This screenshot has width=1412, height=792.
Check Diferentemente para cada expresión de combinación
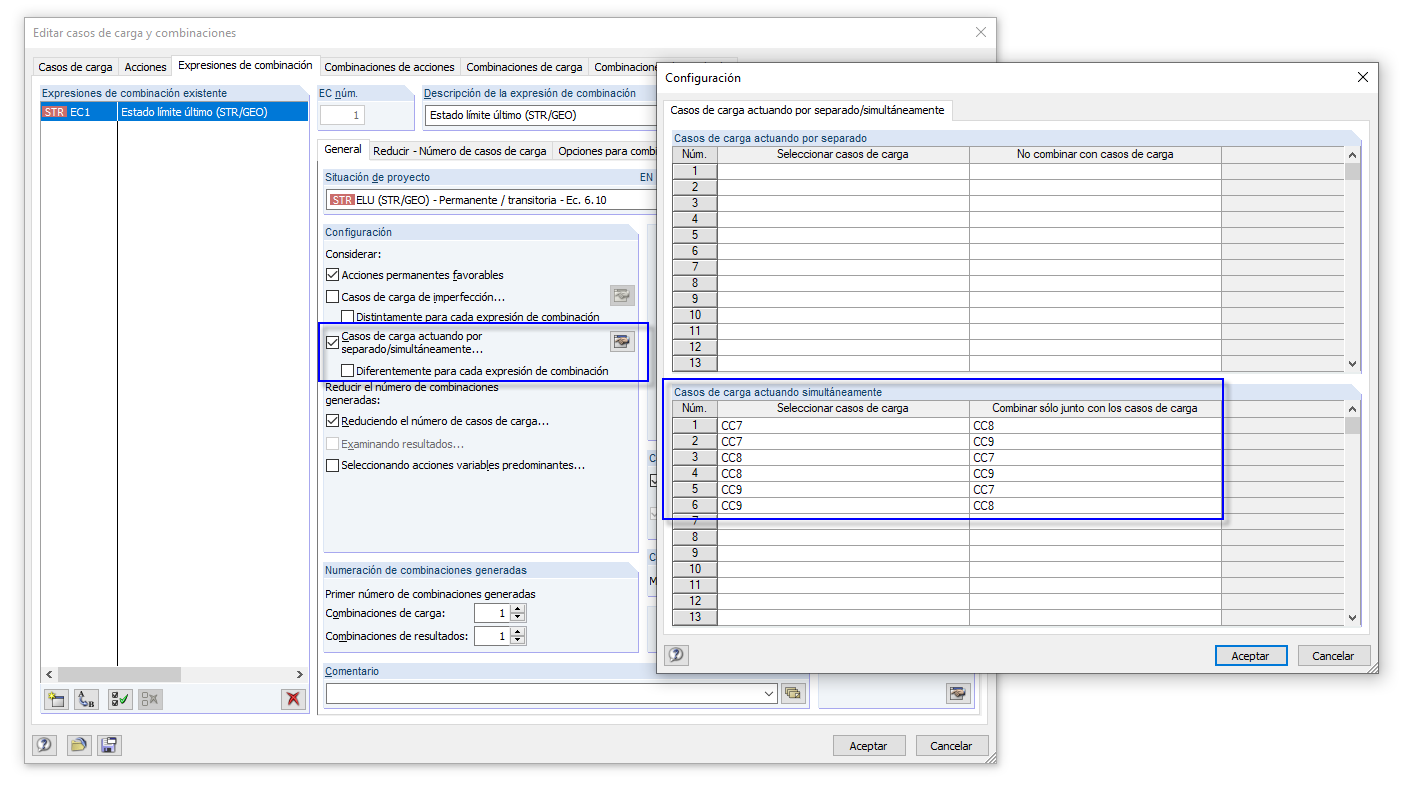(x=348, y=371)
